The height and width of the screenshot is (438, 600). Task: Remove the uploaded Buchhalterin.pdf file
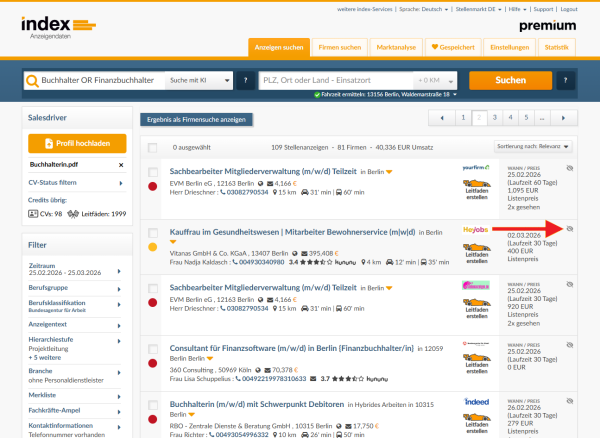121,164
